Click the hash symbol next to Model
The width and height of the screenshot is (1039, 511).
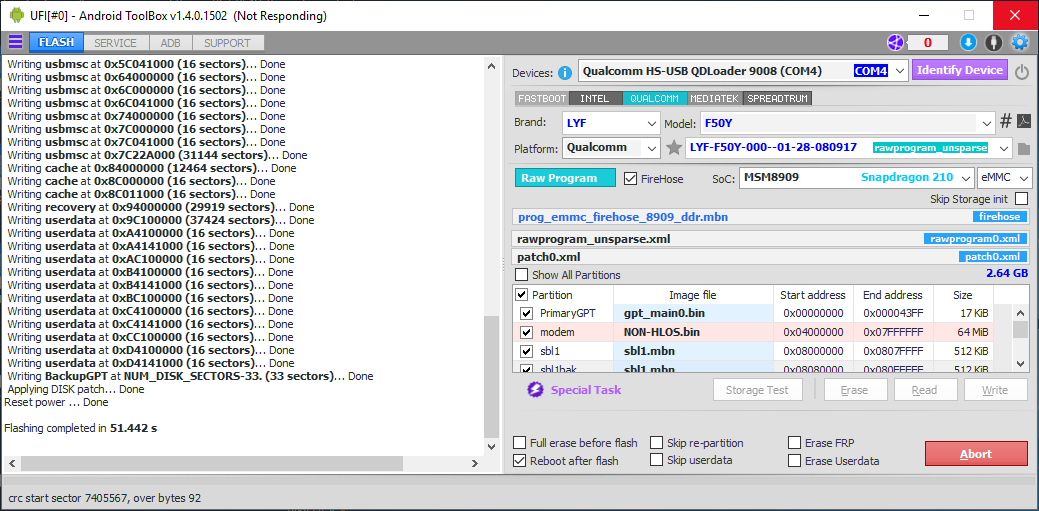pos(1005,121)
